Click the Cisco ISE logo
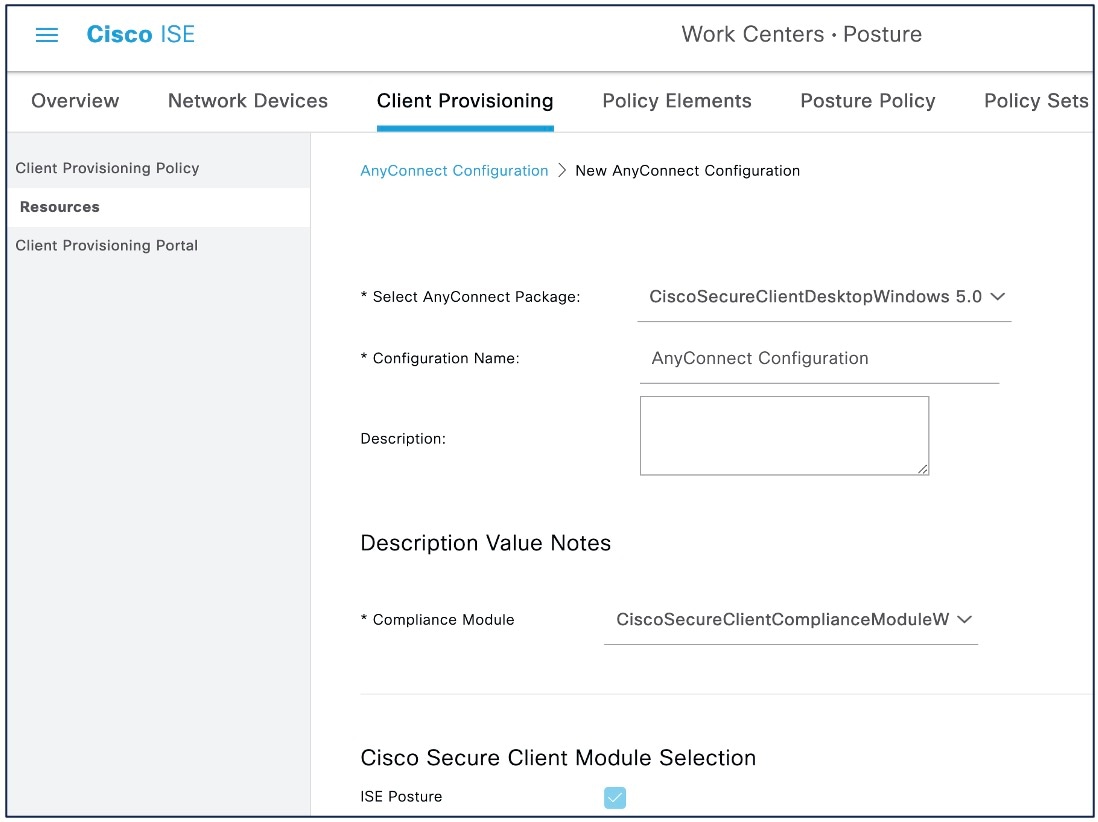The image size is (1098, 822). (x=141, y=34)
